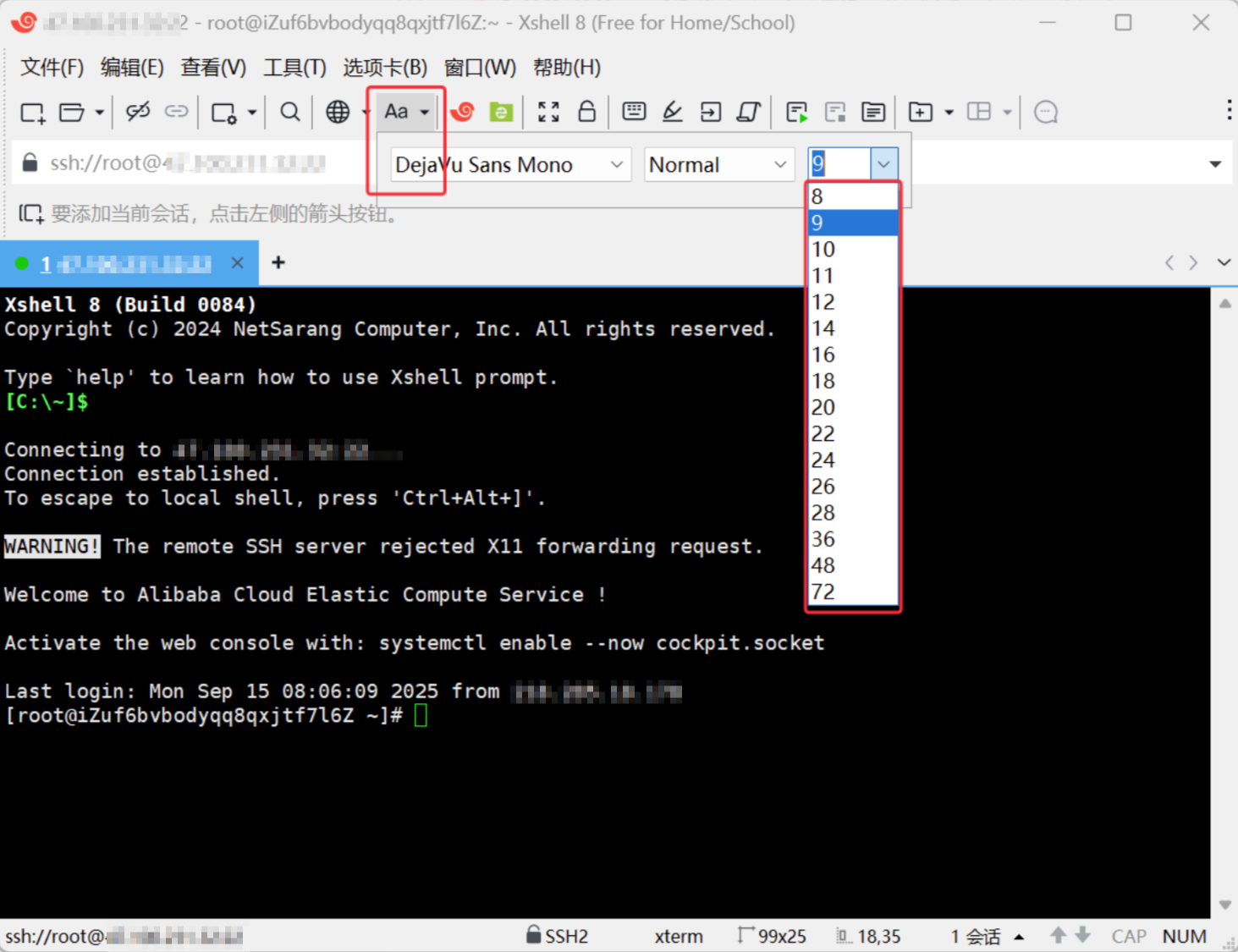Select session tab number 1

[x=127, y=263]
